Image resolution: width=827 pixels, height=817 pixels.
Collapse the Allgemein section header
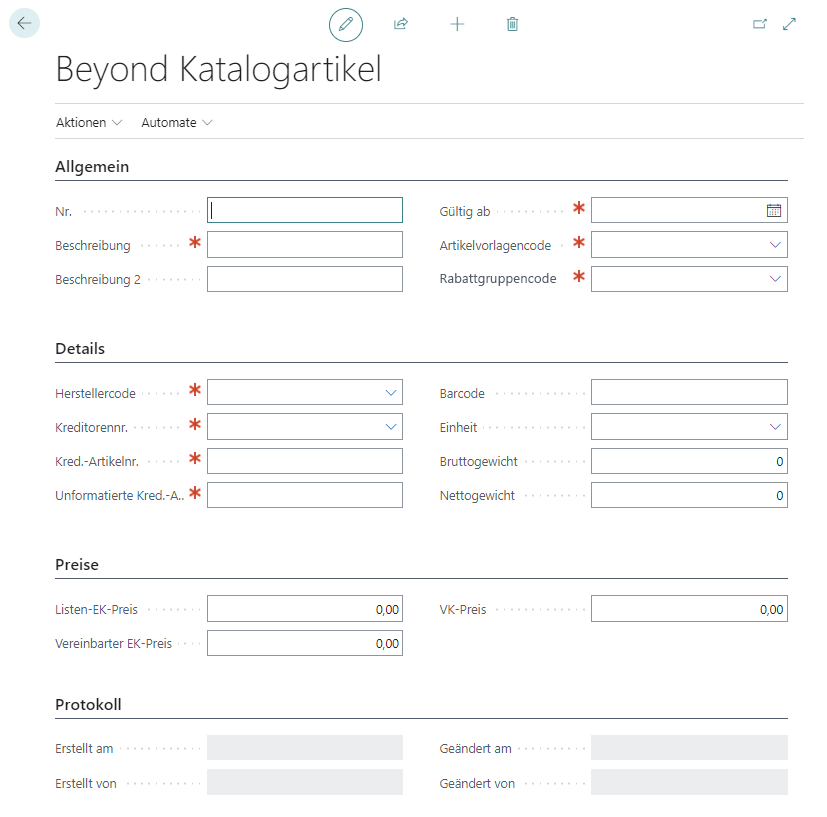pos(92,167)
